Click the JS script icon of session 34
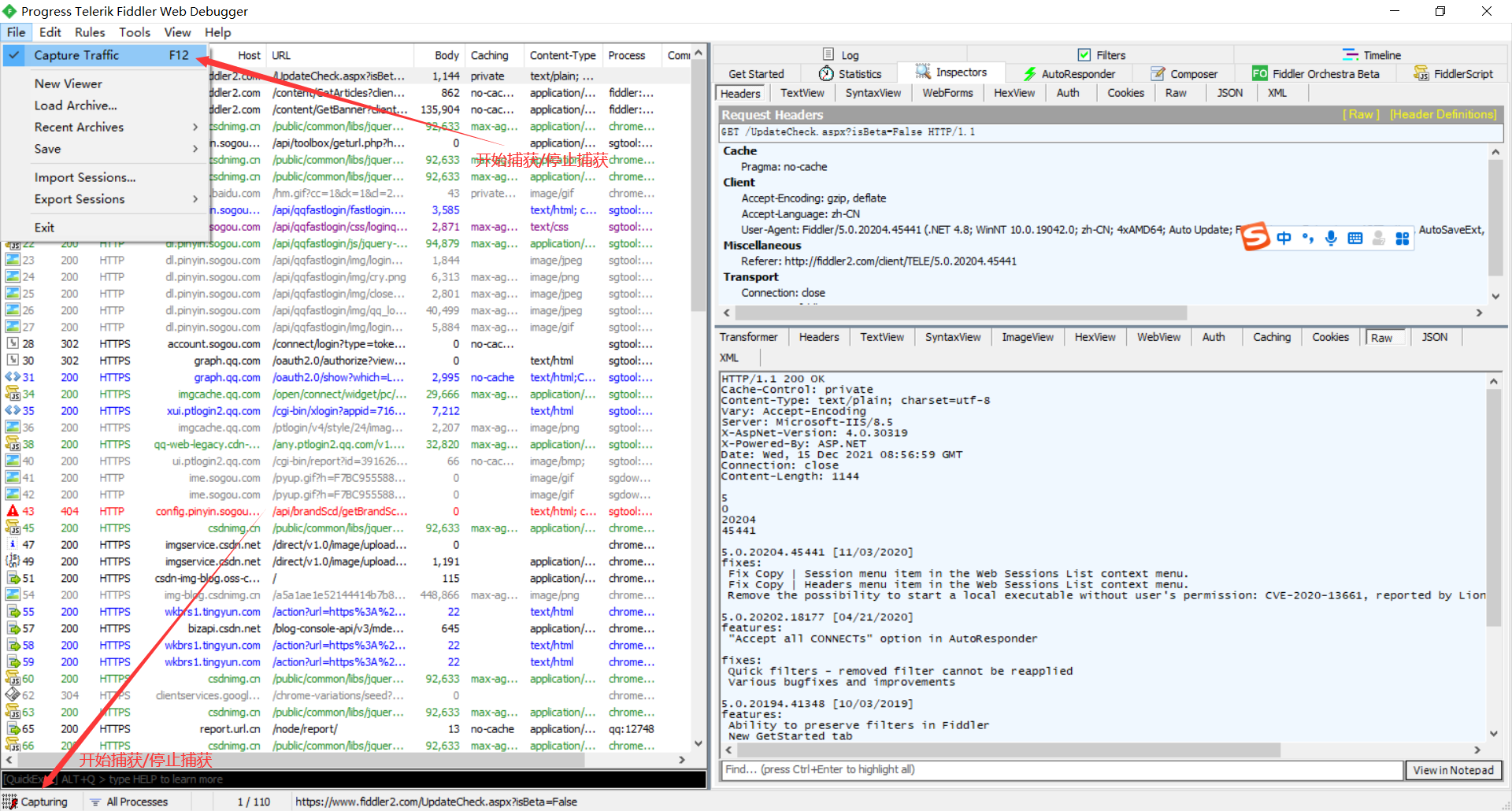1512x811 pixels. 13,394
